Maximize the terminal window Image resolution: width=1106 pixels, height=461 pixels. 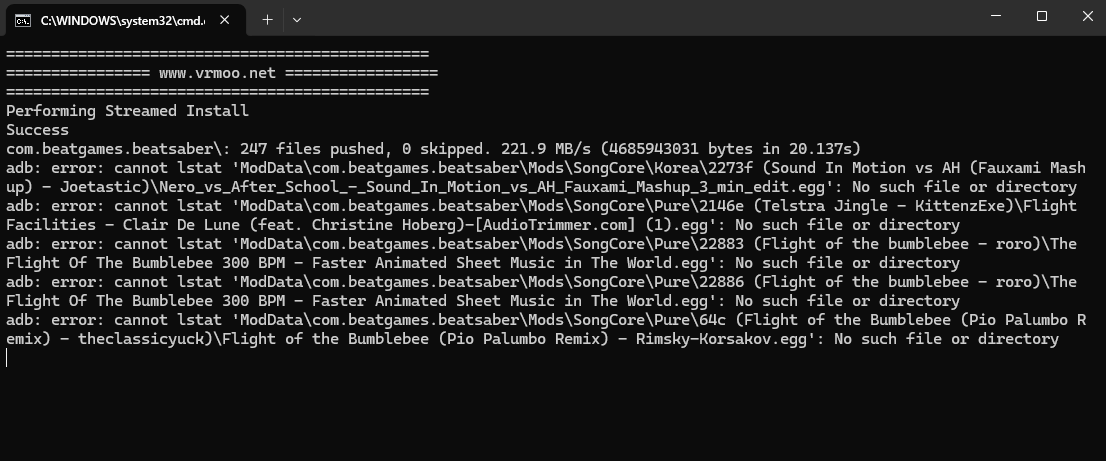point(1042,16)
